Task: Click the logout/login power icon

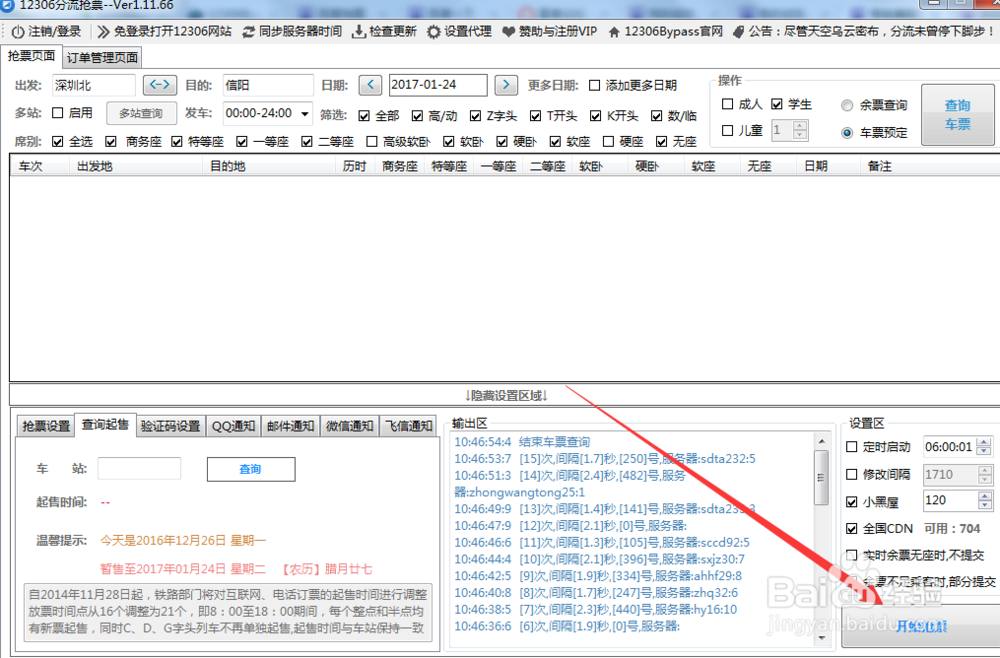Action: pos(18,32)
